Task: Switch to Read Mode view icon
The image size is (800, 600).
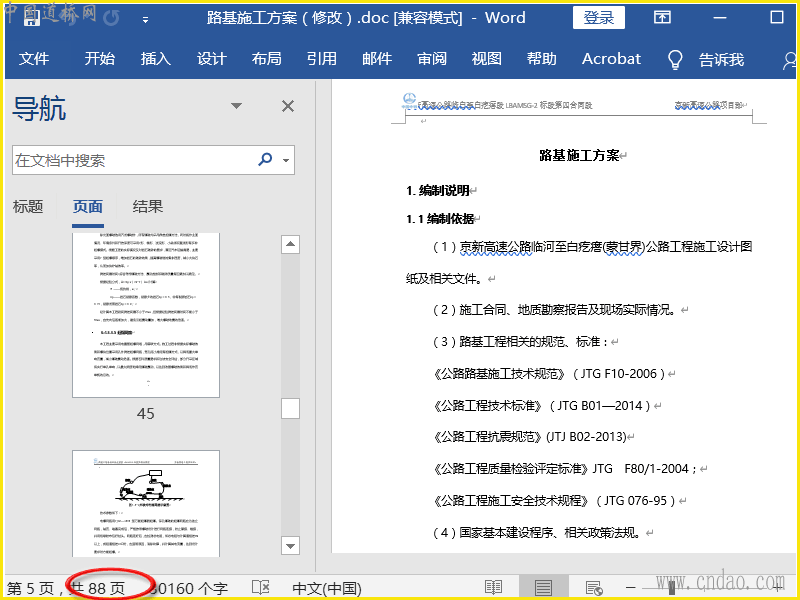Action: point(493,588)
